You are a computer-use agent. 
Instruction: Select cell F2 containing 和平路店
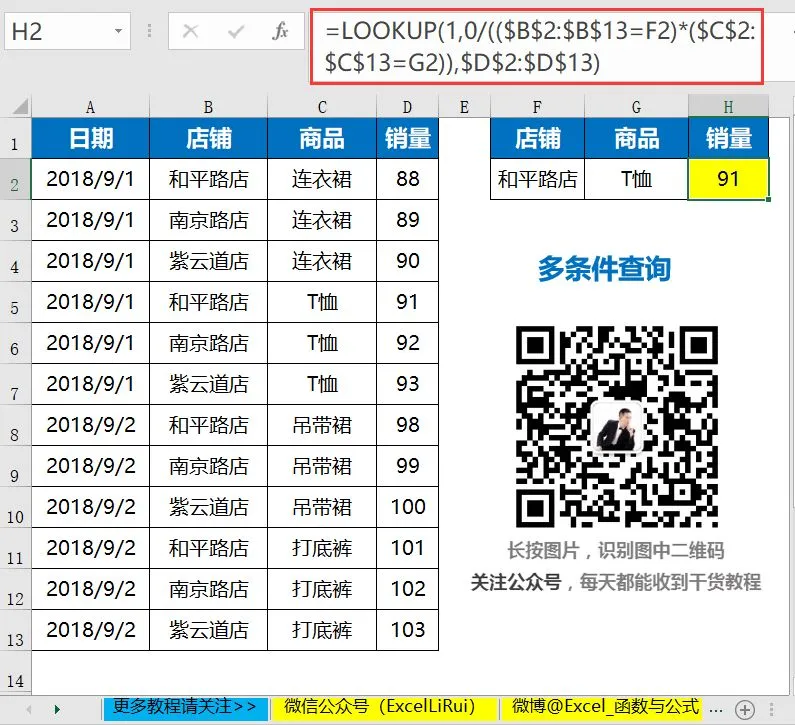(537, 179)
